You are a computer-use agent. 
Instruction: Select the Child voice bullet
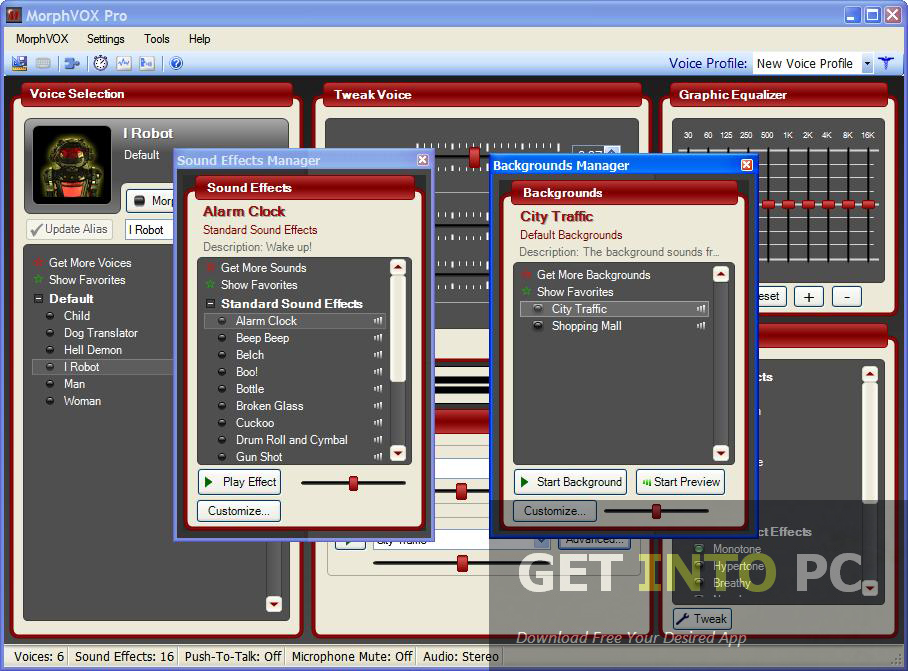click(x=50, y=316)
